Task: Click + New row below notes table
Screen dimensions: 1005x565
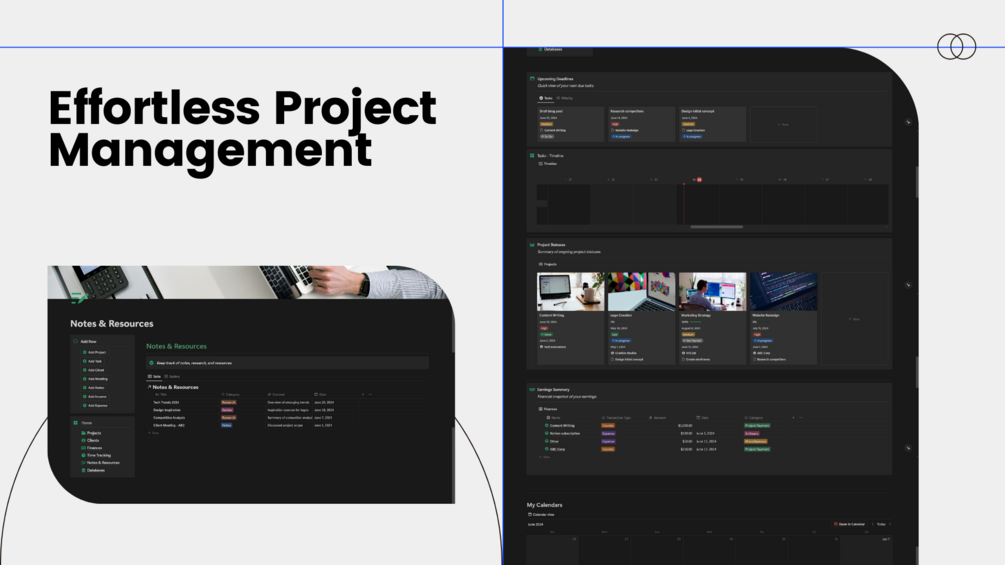Action: [x=154, y=433]
